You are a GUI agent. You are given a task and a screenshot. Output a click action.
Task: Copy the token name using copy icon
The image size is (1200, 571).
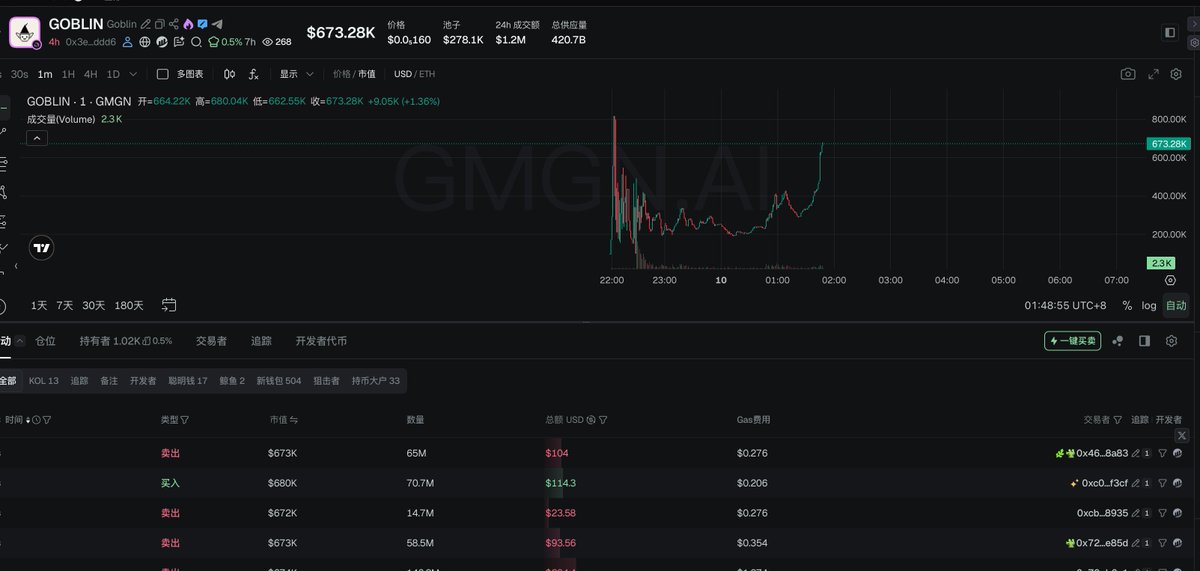159,24
